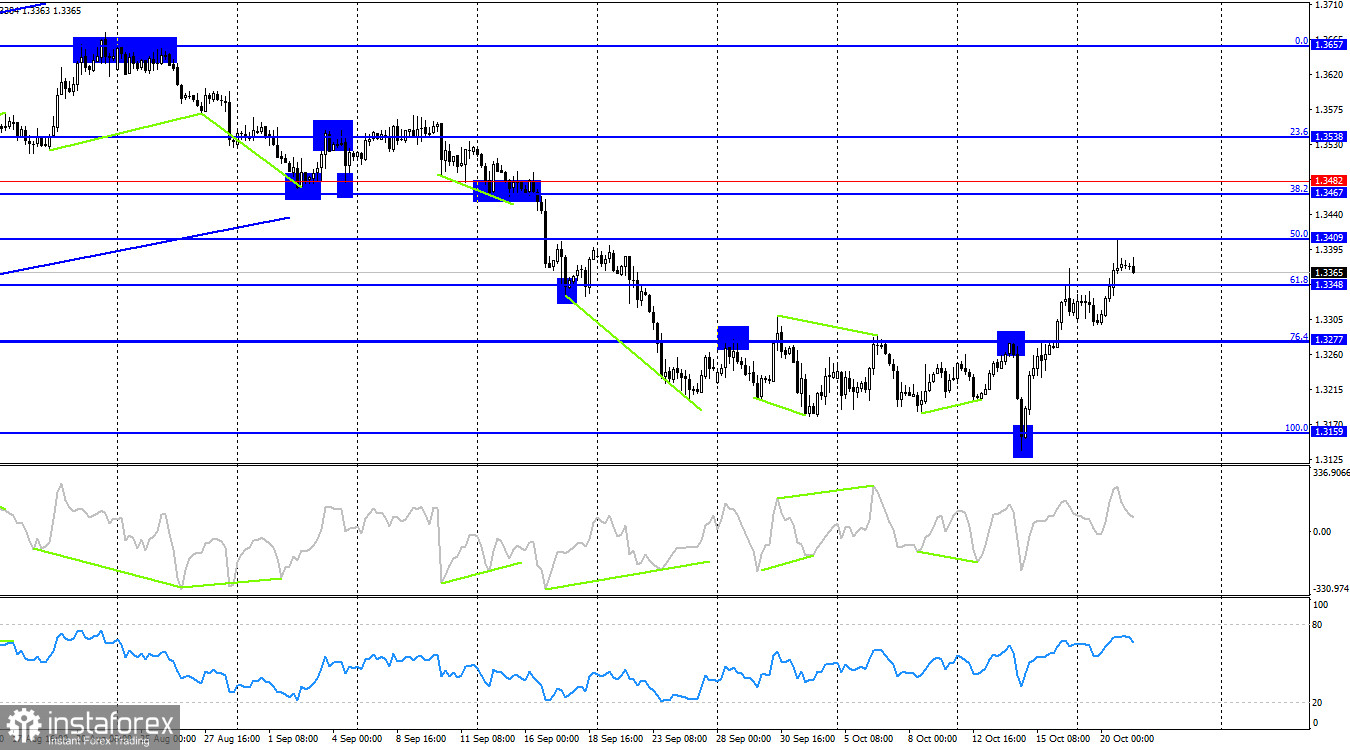Select the 1.3125 price axis value

click(1328, 460)
